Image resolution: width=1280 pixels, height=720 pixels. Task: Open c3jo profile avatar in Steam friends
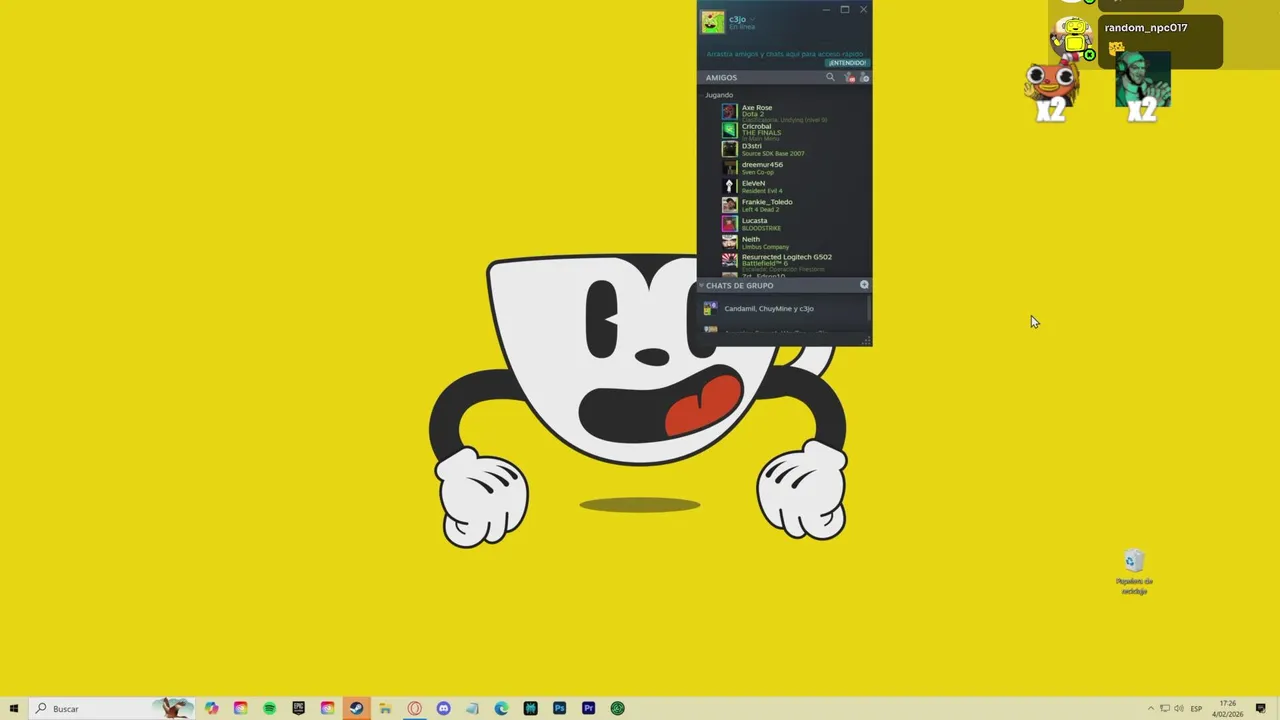point(712,22)
